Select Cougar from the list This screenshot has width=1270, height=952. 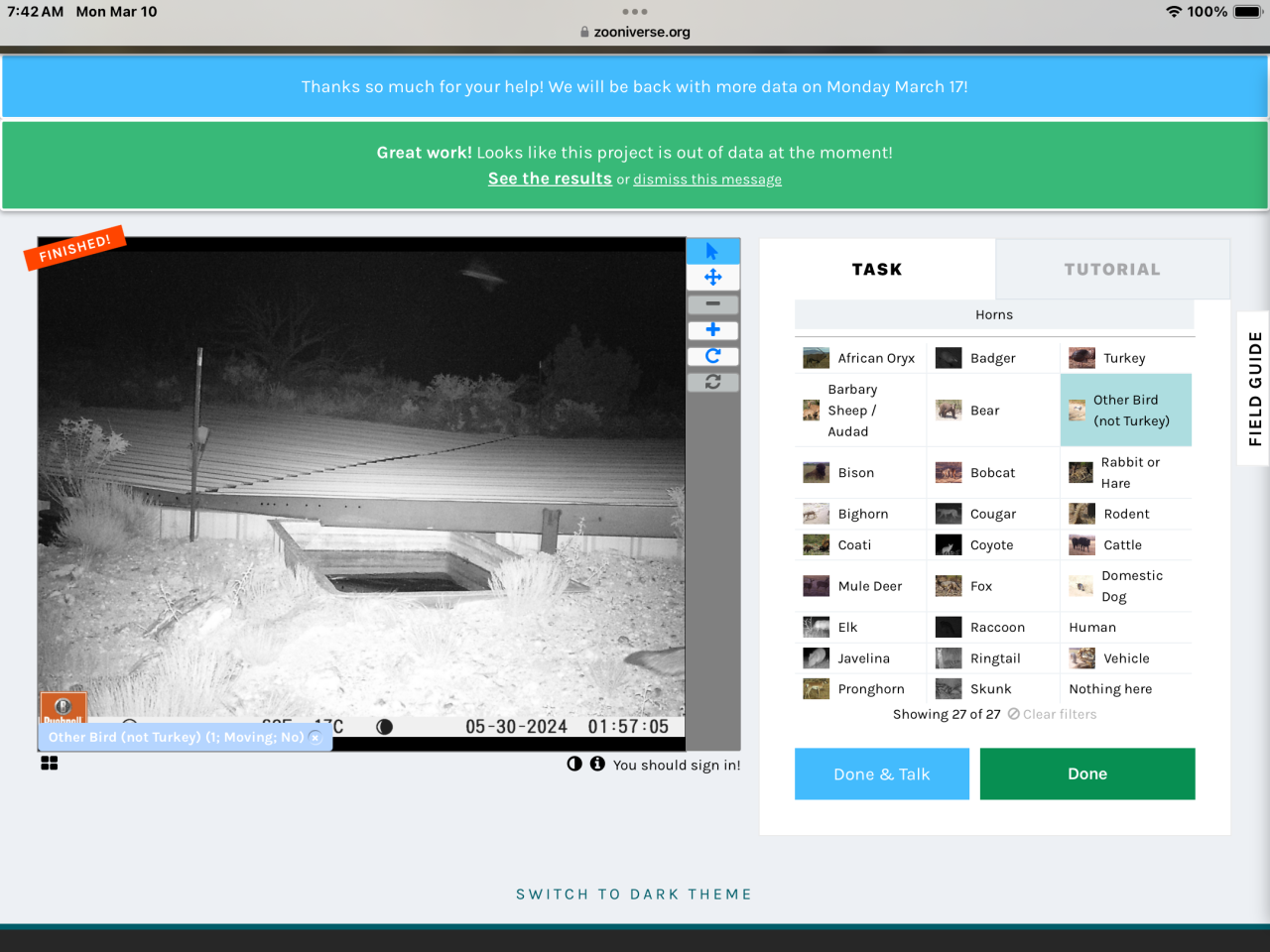[x=993, y=514]
